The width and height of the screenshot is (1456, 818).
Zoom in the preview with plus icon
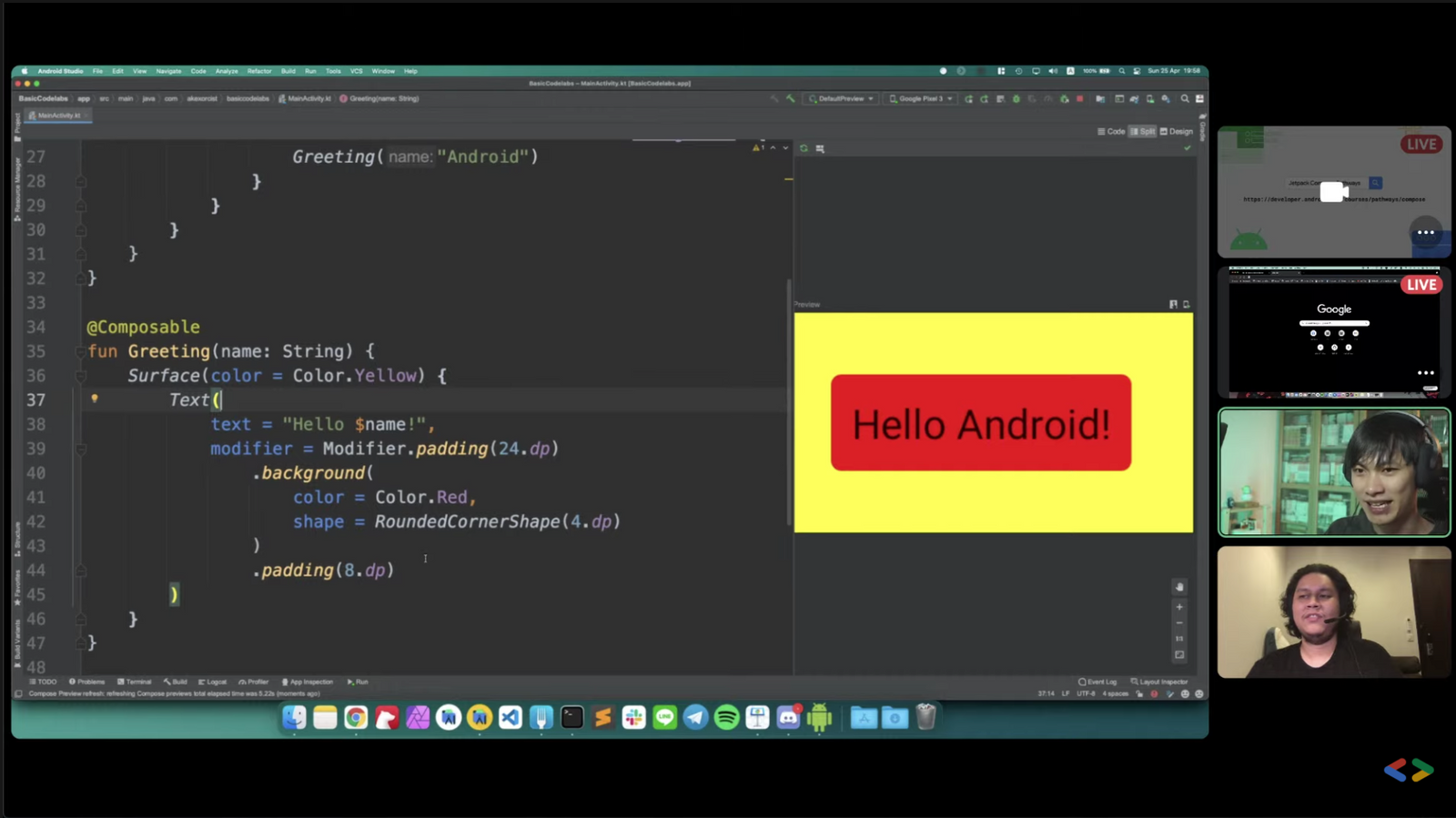1179,607
